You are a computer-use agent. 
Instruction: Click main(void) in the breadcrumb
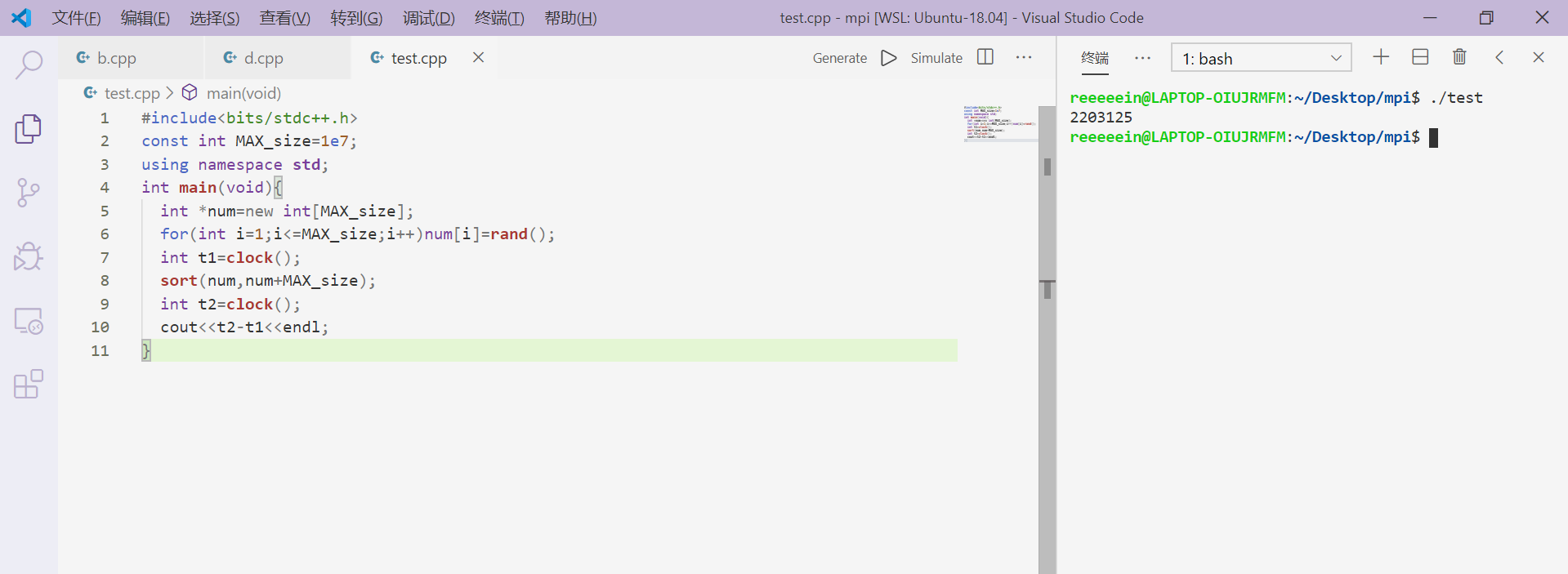pos(243,93)
